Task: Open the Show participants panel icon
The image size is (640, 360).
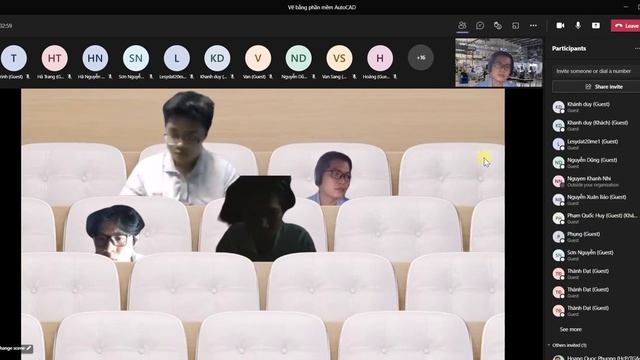Action: click(x=462, y=25)
